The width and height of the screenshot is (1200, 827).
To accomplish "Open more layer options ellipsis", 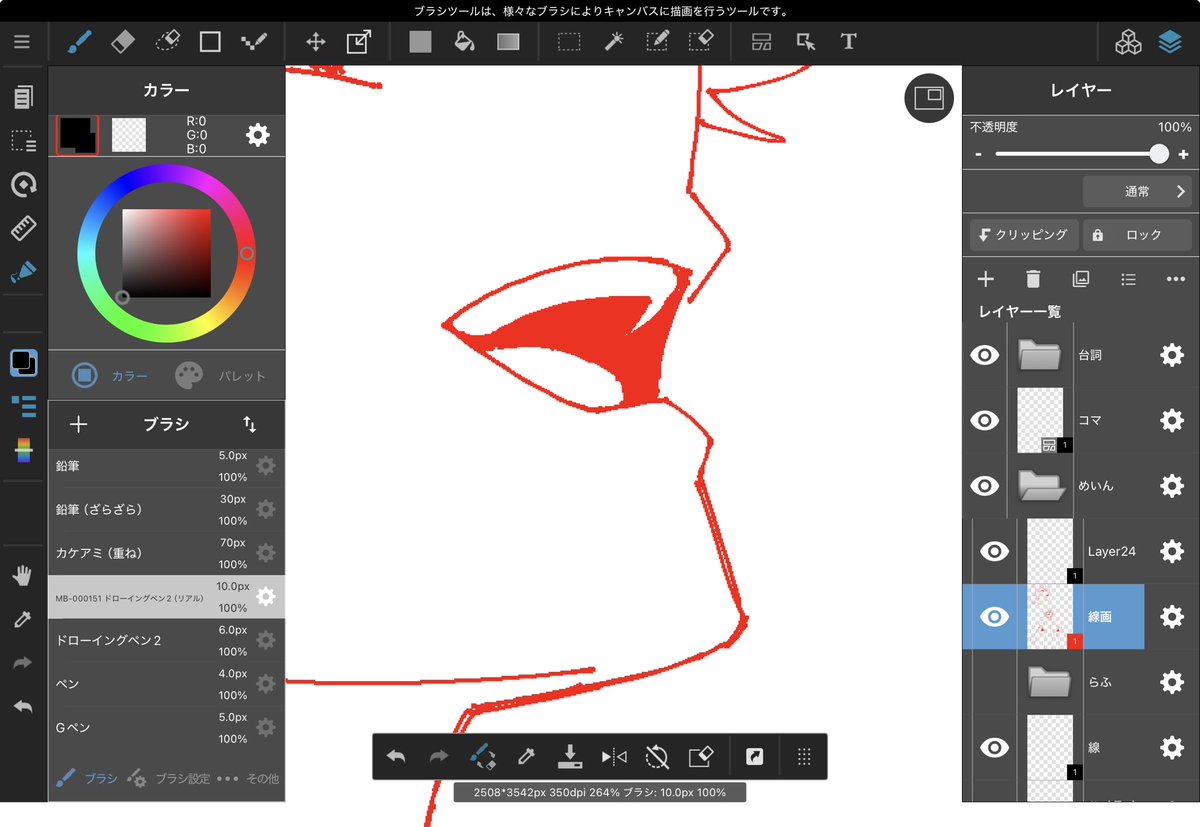I will pyautogui.click(x=1176, y=279).
